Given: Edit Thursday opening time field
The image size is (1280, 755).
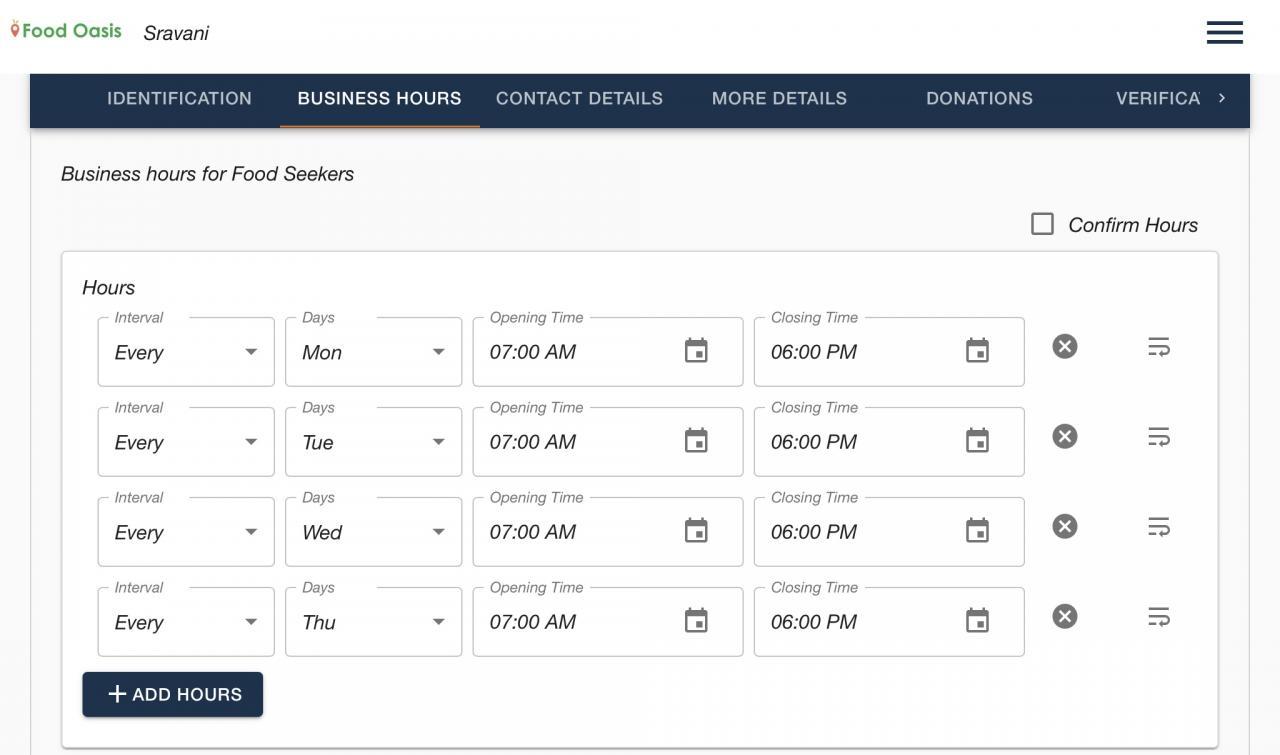Looking at the screenshot, I should (608, 622).
